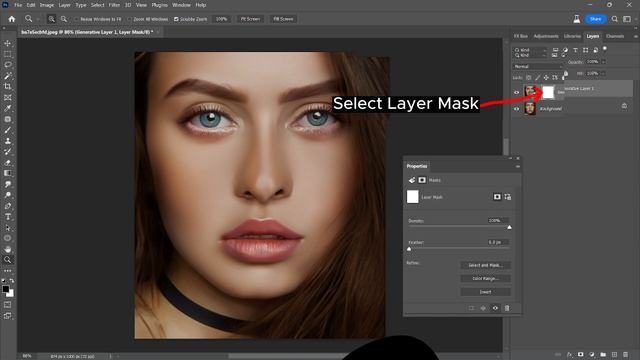Click the Select and Mask button
The height and width of the screenshot is (360, 640).
(x=485, y=265)
